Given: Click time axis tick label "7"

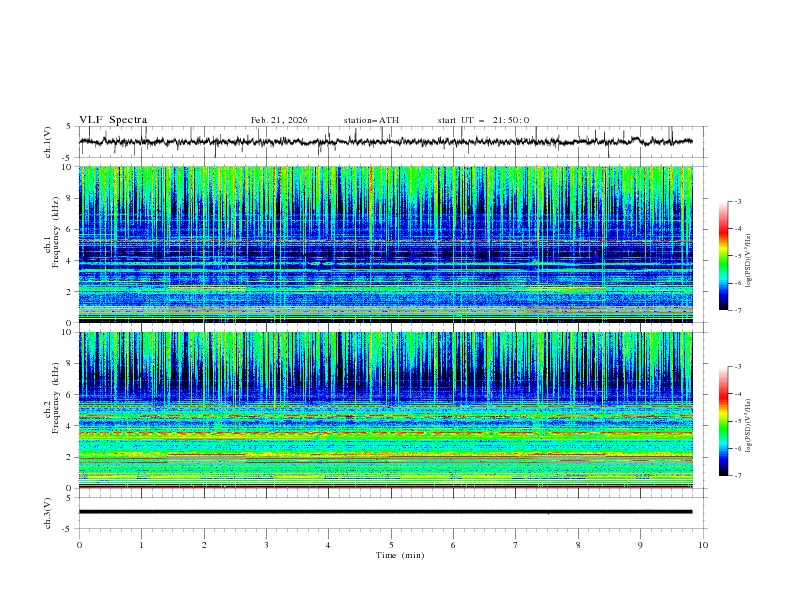Looking at the screenshot, I should click(x=516, y=545).
